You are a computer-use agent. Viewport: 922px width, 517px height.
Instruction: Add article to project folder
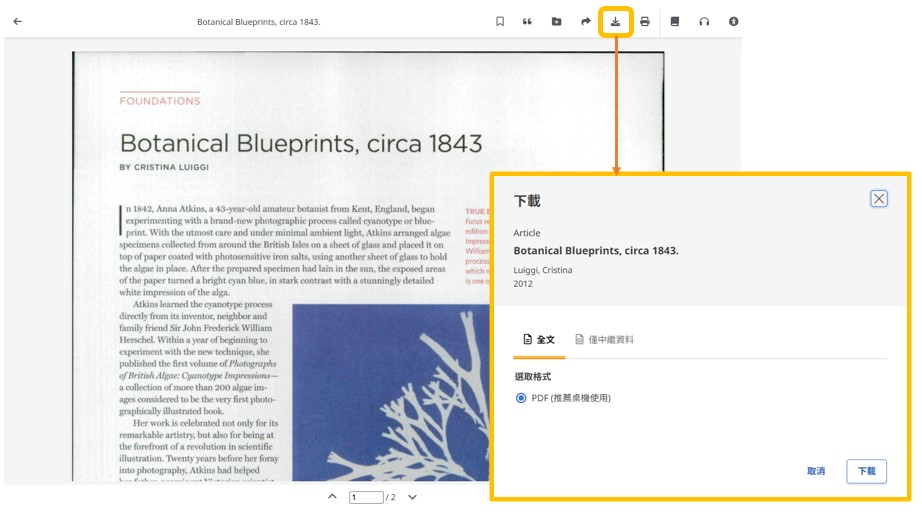pyautogui.click(x=556, y=21)
